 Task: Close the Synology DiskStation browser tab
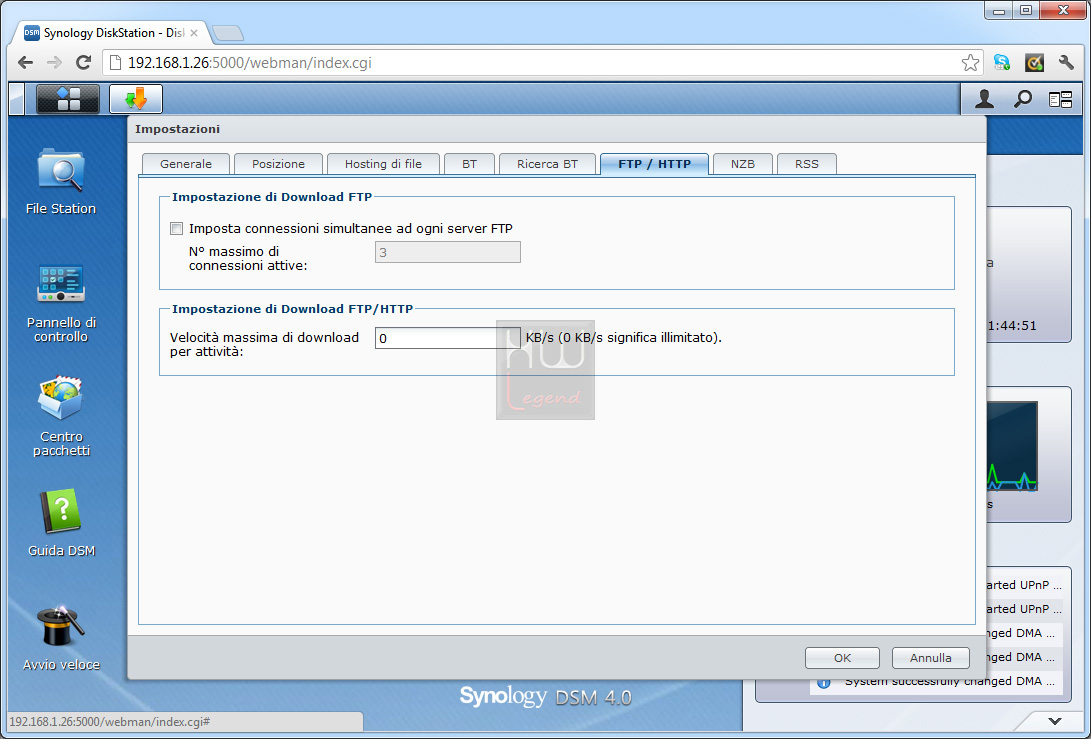[194, 33]
